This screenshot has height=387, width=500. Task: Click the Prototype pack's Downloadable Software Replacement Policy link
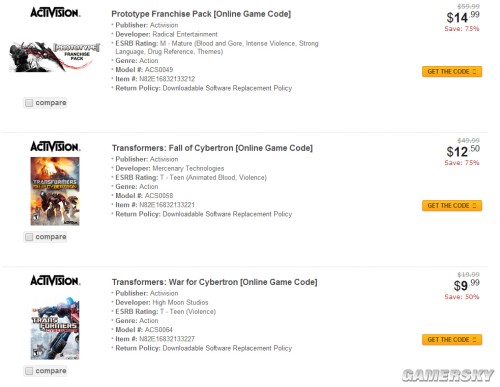tap(227, 88)
